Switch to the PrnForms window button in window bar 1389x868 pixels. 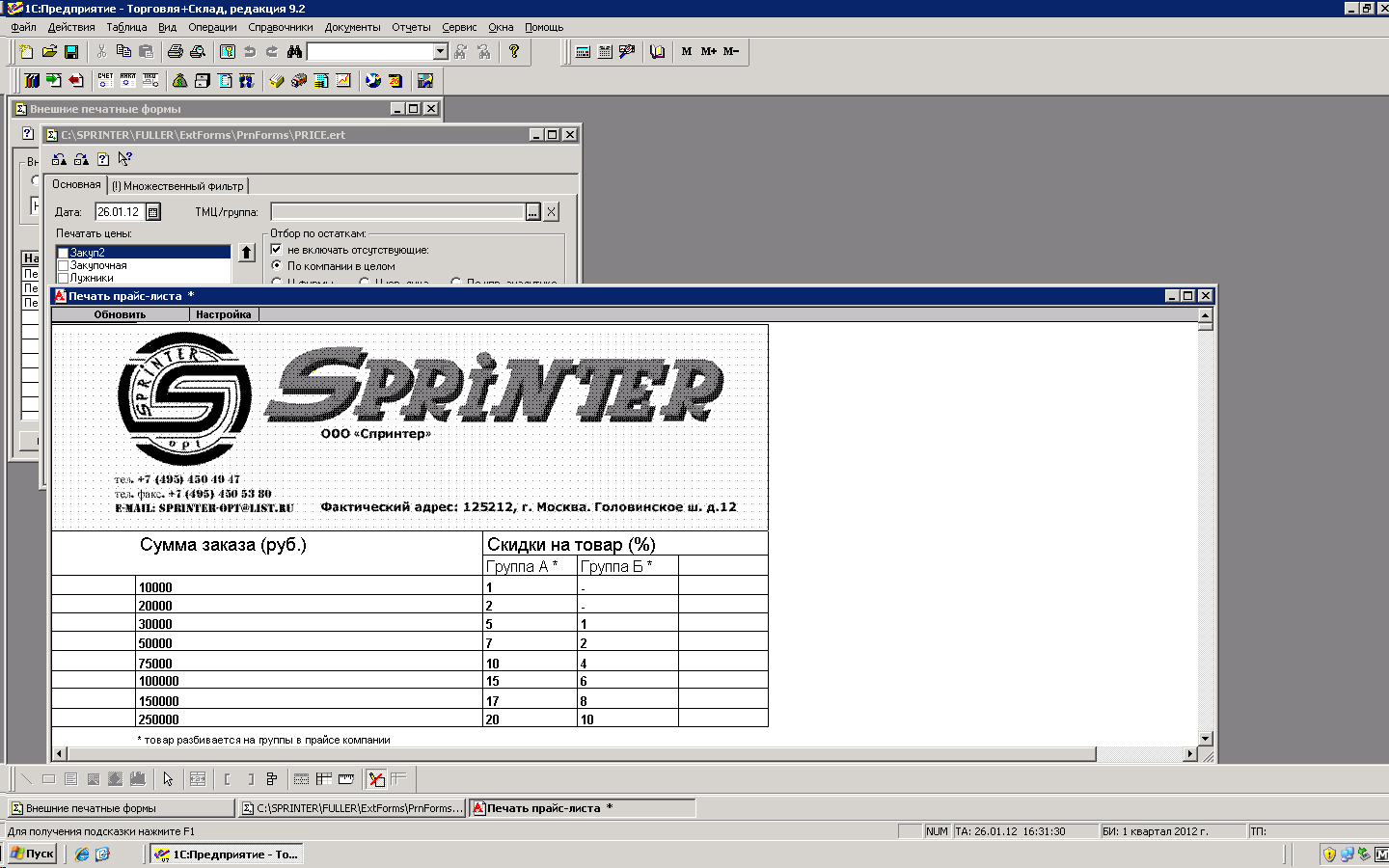click(x=353, y=808)
